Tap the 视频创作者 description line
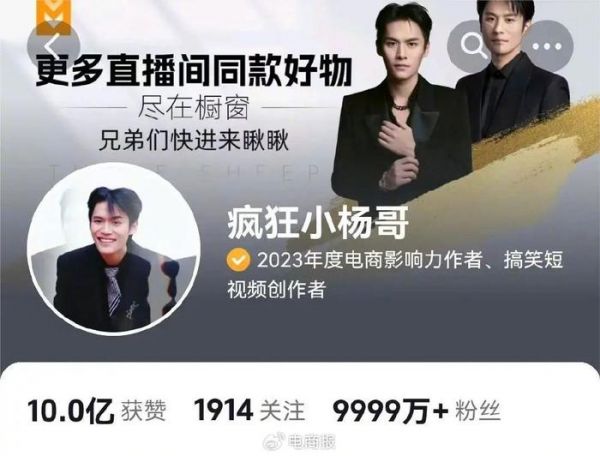Screen dimensions: 600x456 click(x=276, y=290)
